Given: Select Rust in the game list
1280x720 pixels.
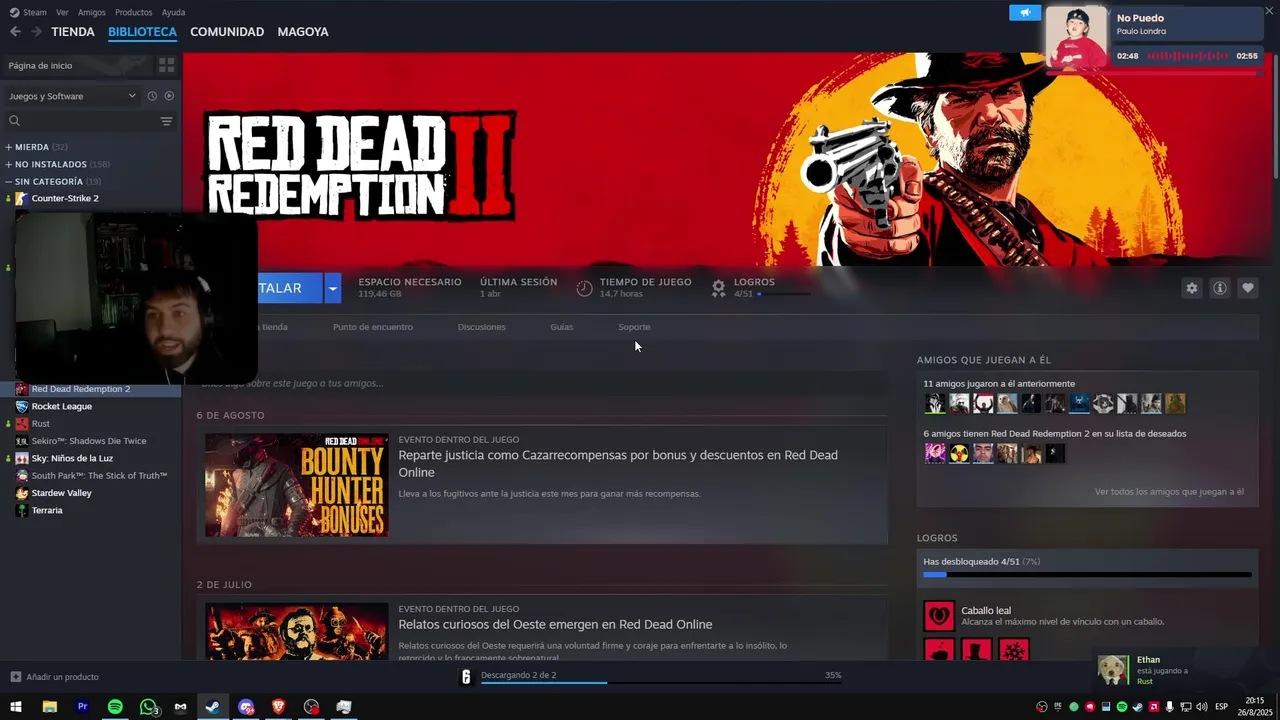Looking at the screenshot, I should 40,423.
